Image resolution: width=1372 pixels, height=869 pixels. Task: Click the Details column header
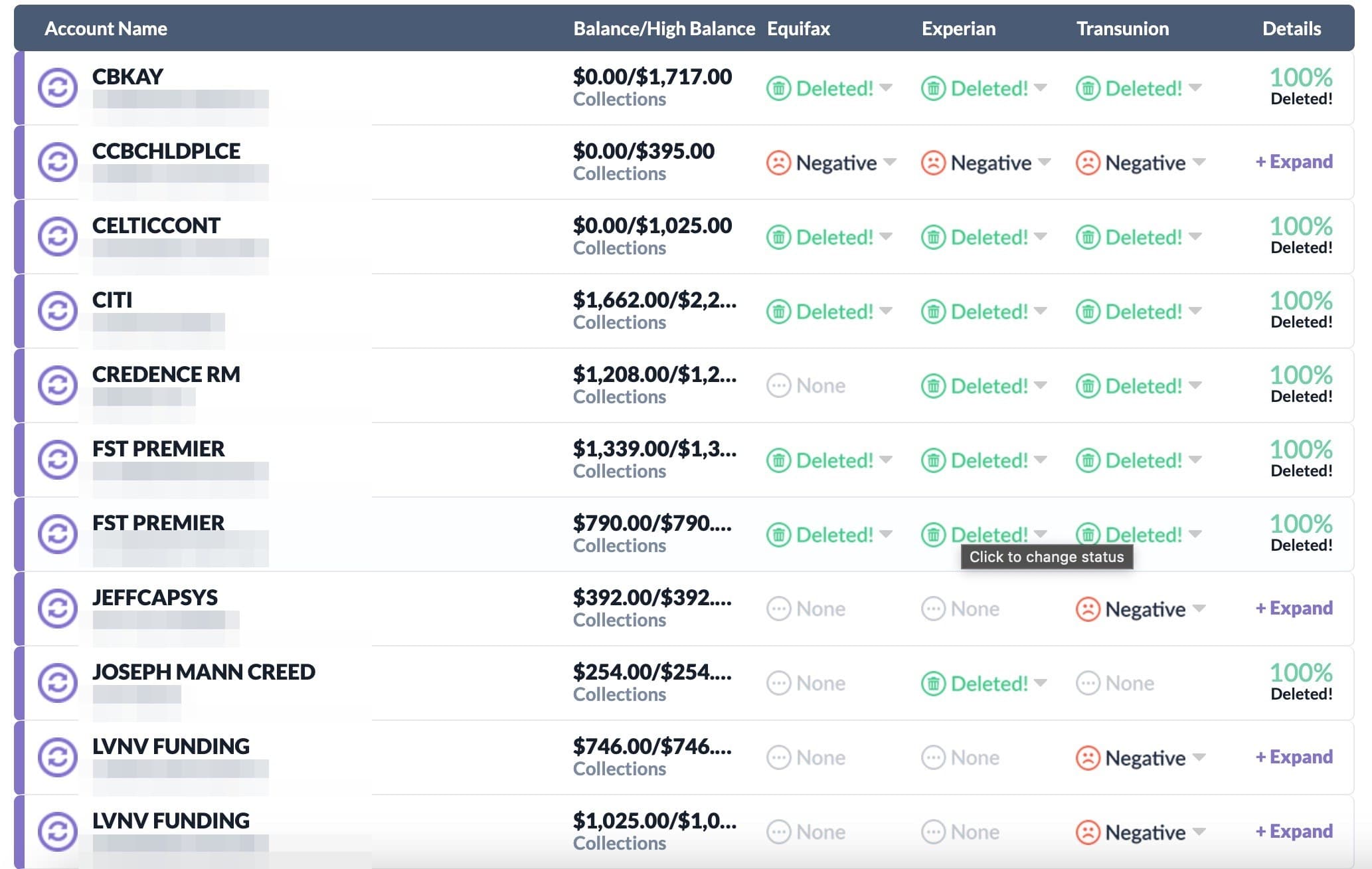coord(1292,29)
